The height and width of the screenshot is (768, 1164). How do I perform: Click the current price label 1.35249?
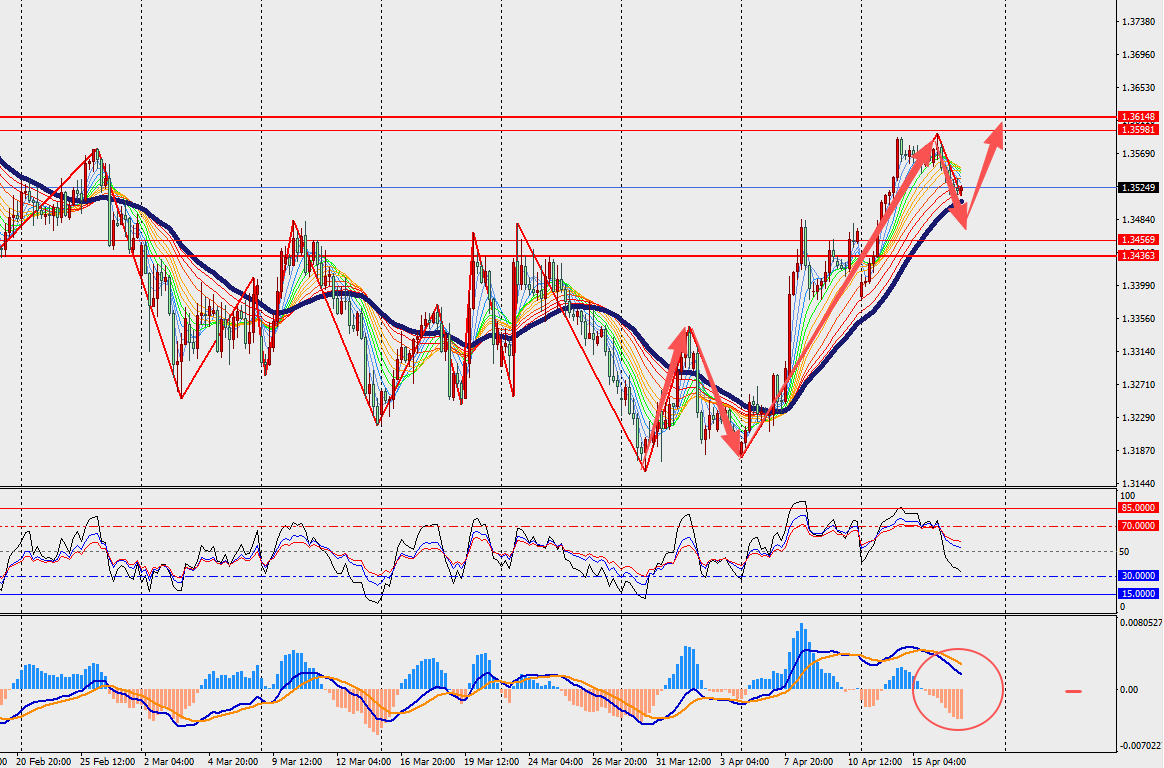pyautogui.click(x=1139, y=188)
